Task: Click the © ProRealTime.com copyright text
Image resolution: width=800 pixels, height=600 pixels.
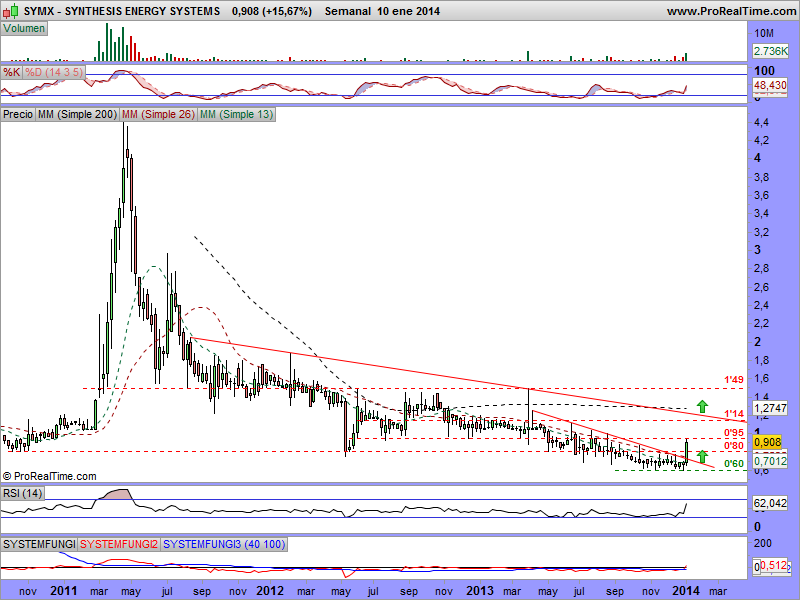Action: [x=49, y=476]
